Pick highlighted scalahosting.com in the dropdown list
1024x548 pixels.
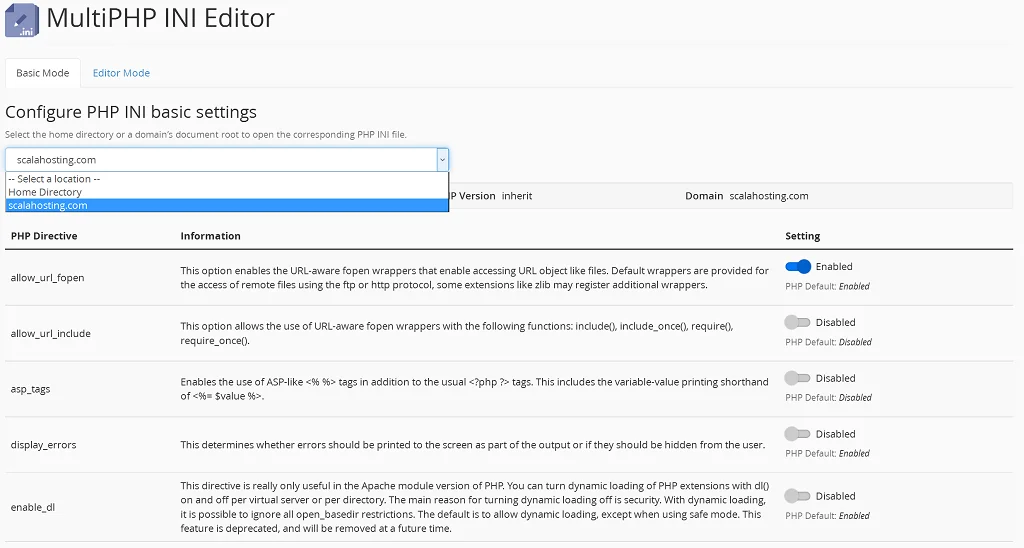coord(47,205)
